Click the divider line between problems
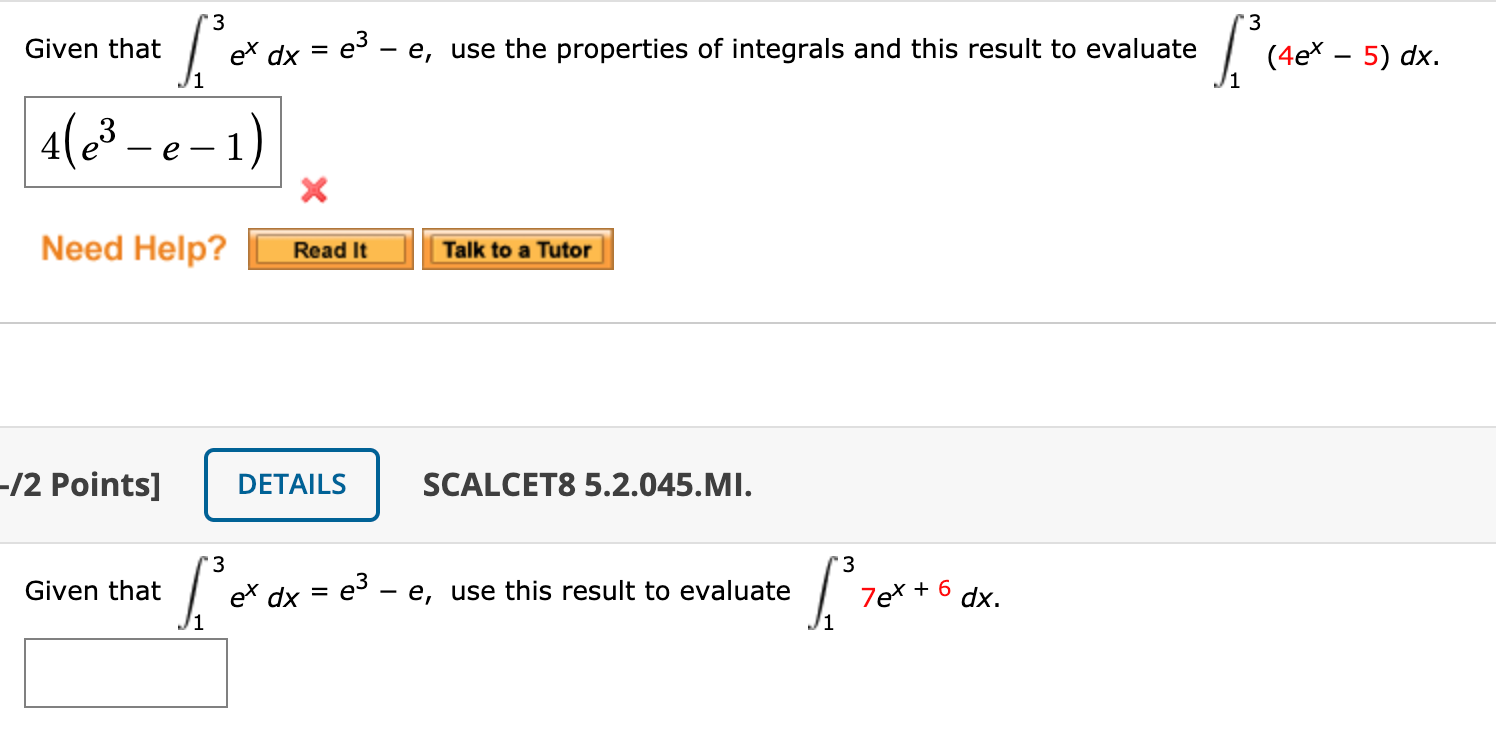Screen dimensions: 1496x738 tap(748, 322)
